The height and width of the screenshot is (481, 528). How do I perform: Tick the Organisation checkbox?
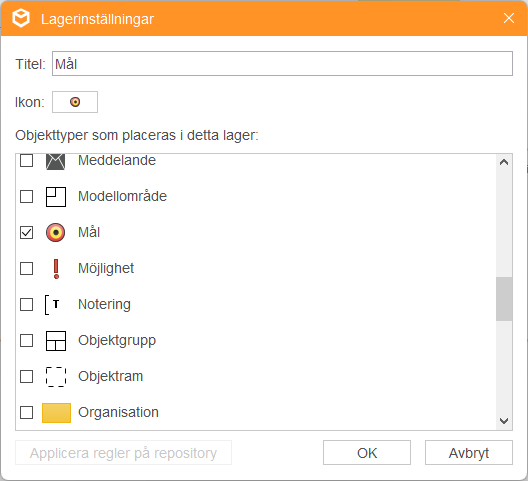pyautogui.click(x=26, y=412)
